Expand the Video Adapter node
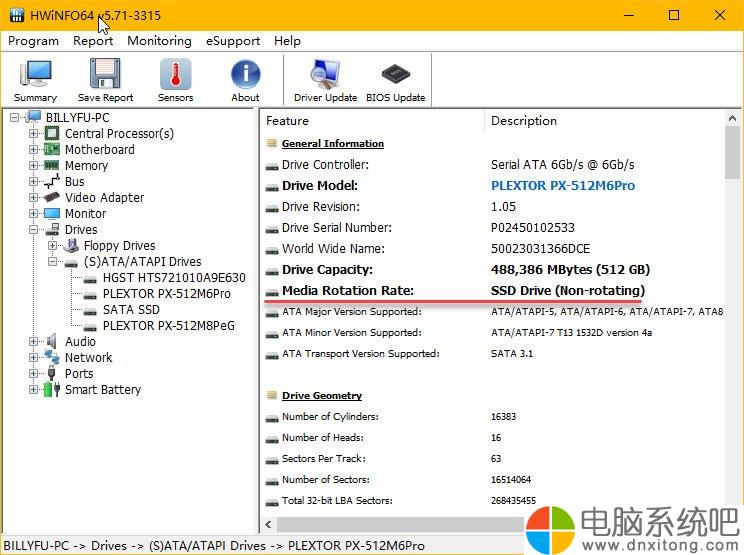Screen dimensions: 744x555 click(x=33, y=197)
